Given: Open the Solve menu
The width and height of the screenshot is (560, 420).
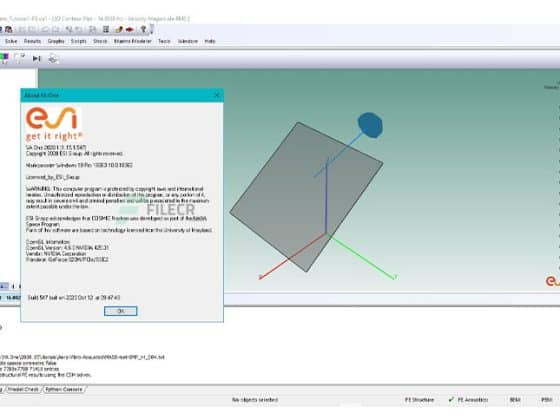Looking at the screenshot, I should click(11, 41).
